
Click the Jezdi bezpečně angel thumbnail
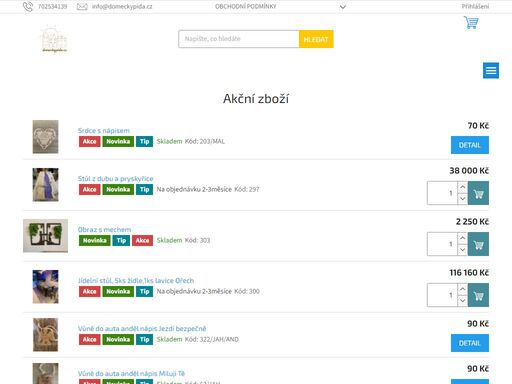click(x=45, y=335)
